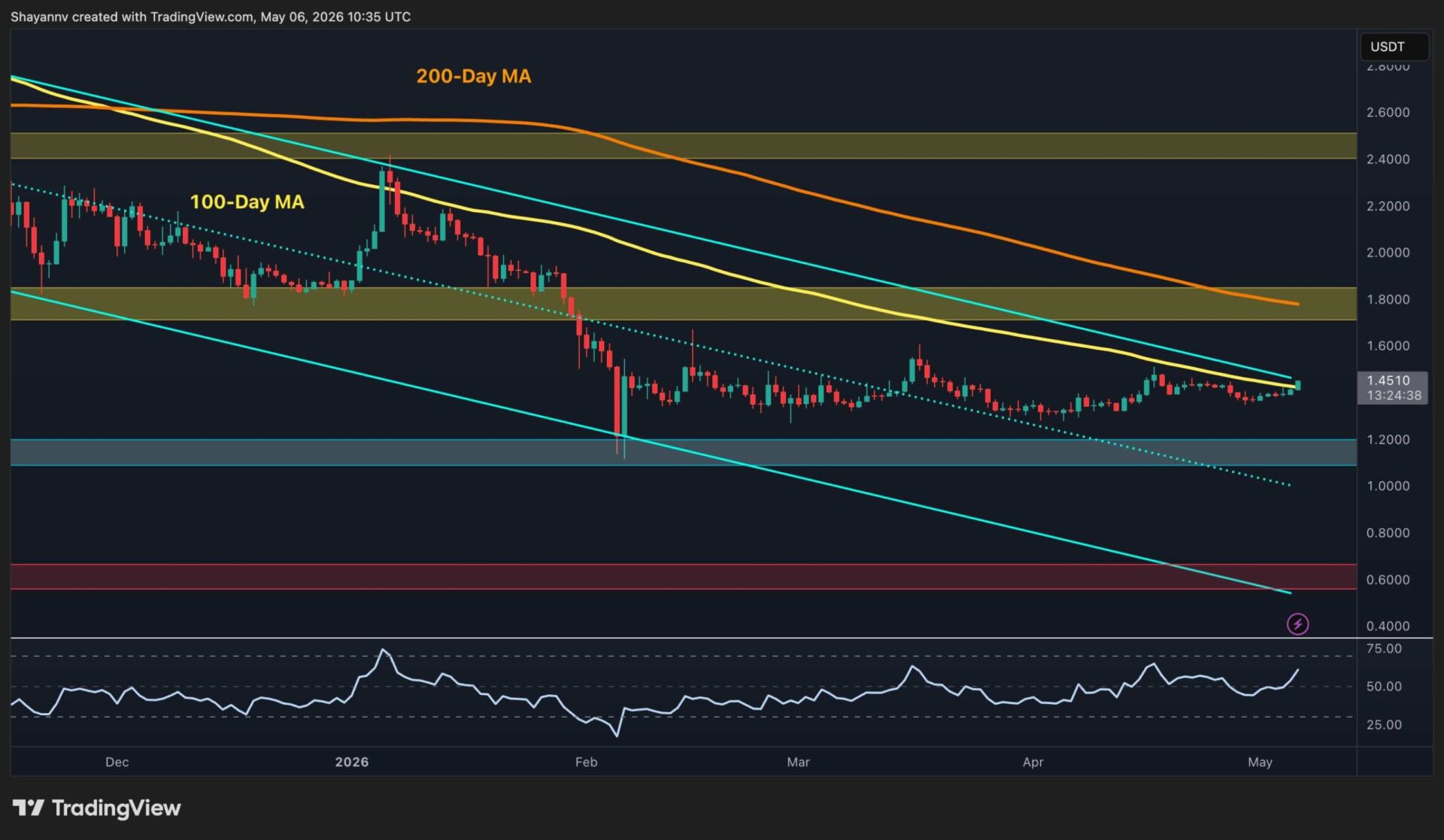
Task: Click the 2.4000 price axis label
Action: pos(1388,159)
